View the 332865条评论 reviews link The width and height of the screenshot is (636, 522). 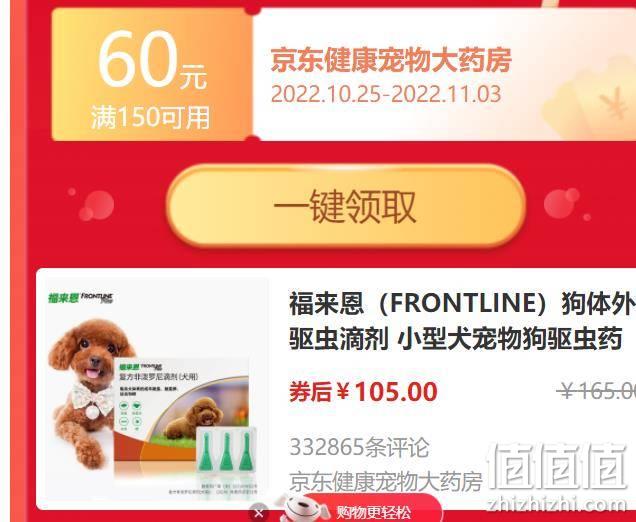click(x=359, y=447)
